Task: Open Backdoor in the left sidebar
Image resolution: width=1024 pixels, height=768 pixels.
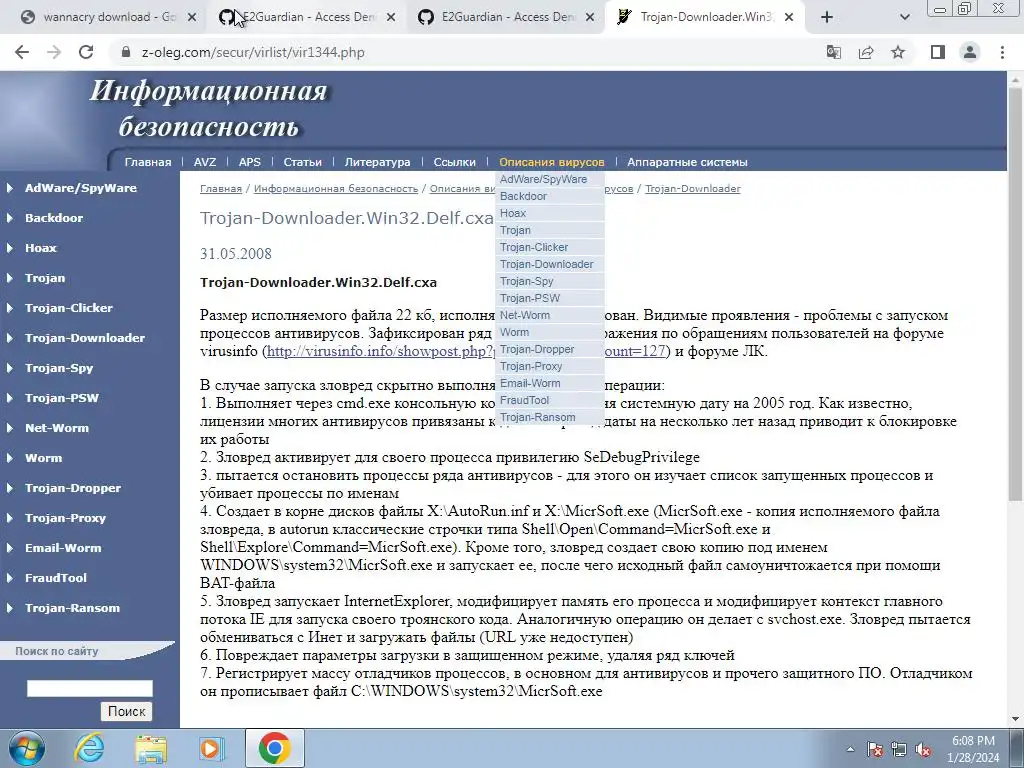Action: [54, 218]
